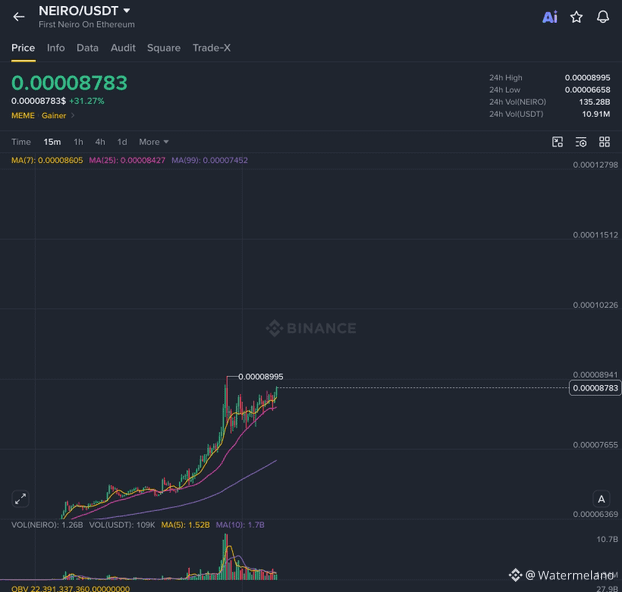
Task: Click the 24h Low value 0.00006658
Action: (587, 90)
